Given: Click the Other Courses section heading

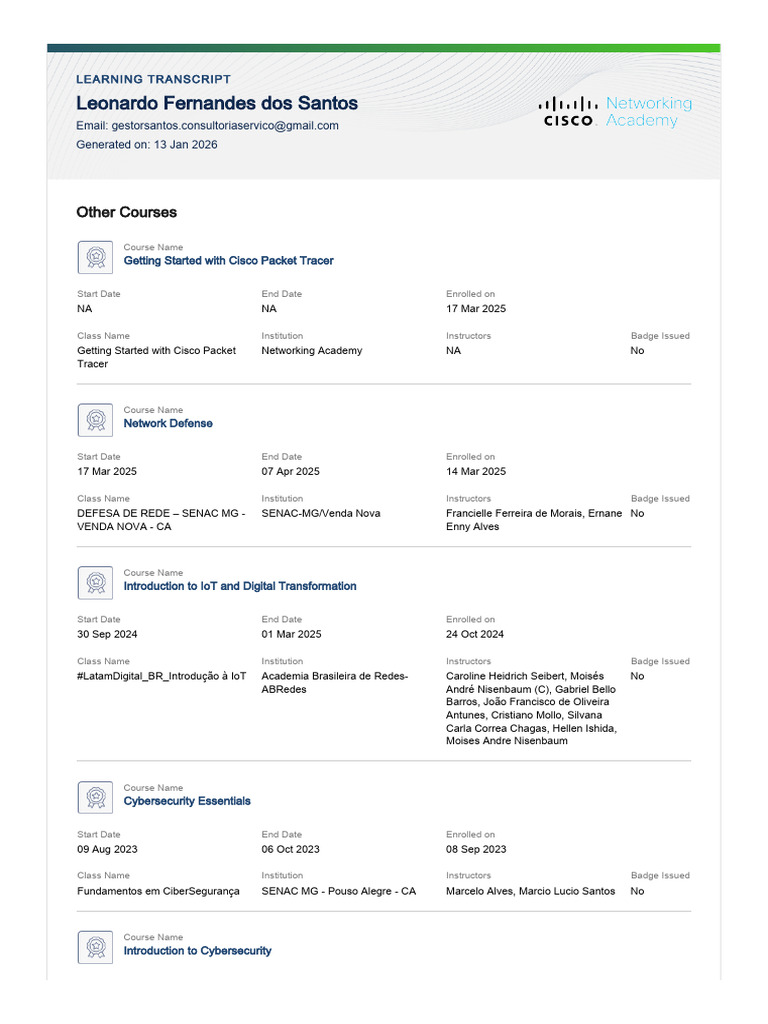Looking at the screenshot, I should (x=126, y=212).
